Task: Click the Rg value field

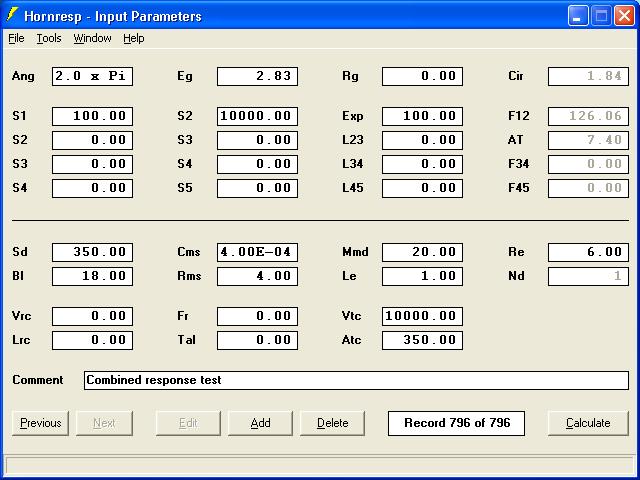Action: [x=422, y=76]
